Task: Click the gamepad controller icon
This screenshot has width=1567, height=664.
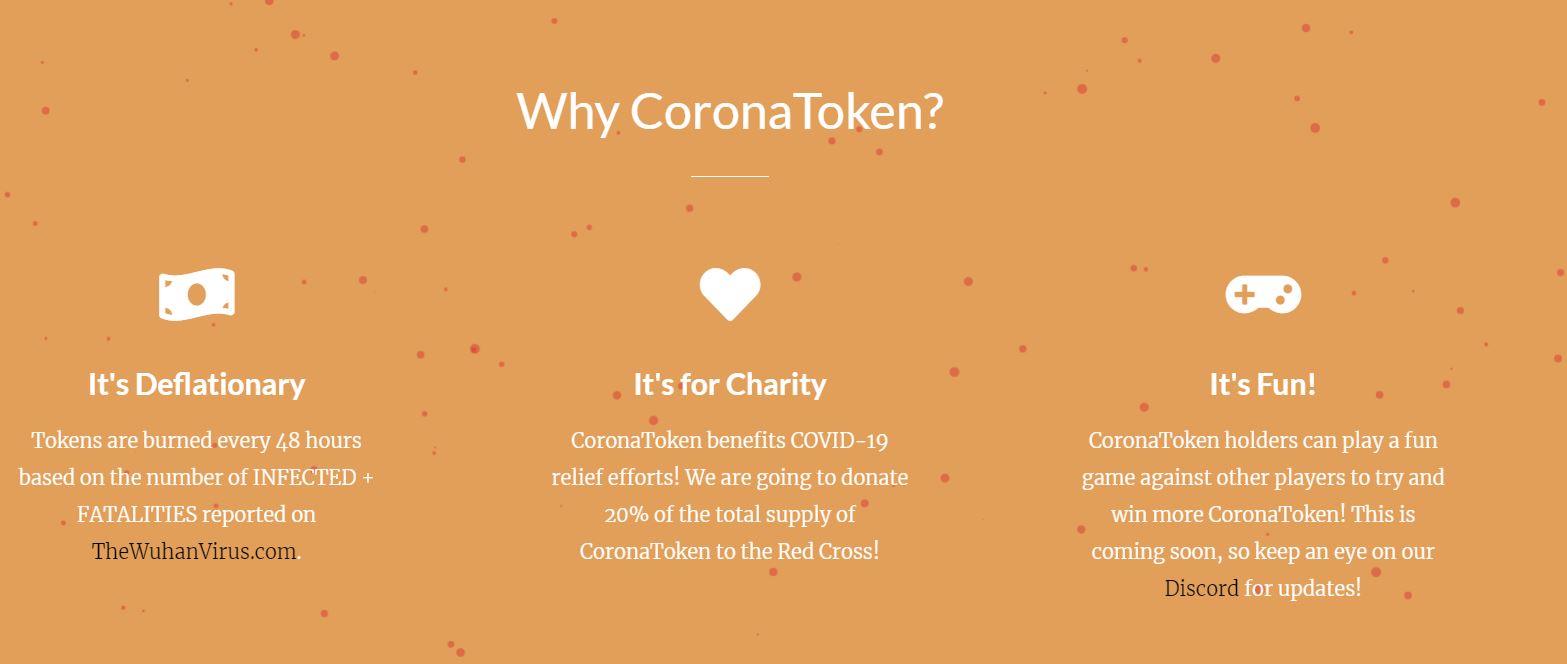Action: 1263,294
